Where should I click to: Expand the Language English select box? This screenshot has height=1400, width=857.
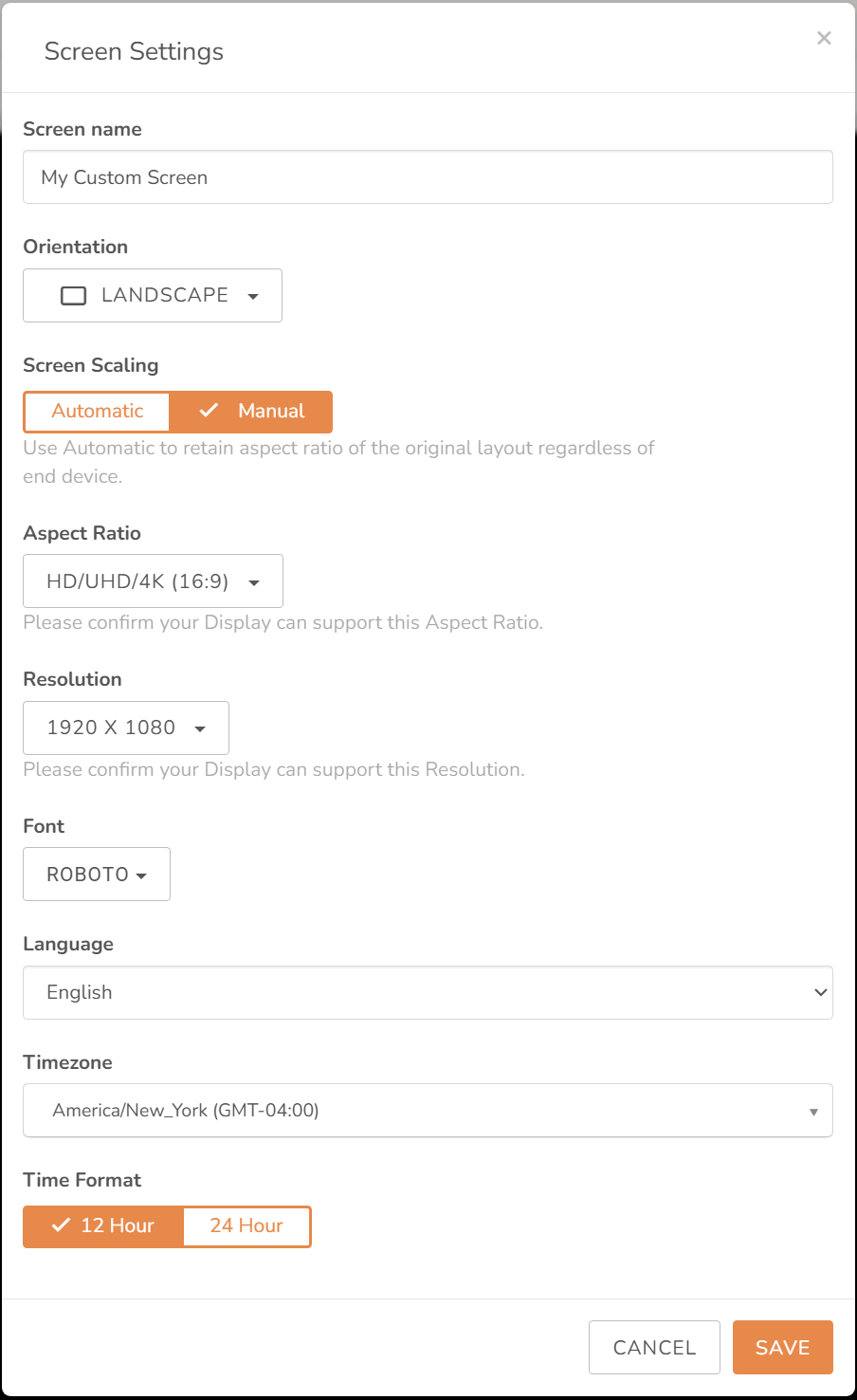[x=428, y=992]
